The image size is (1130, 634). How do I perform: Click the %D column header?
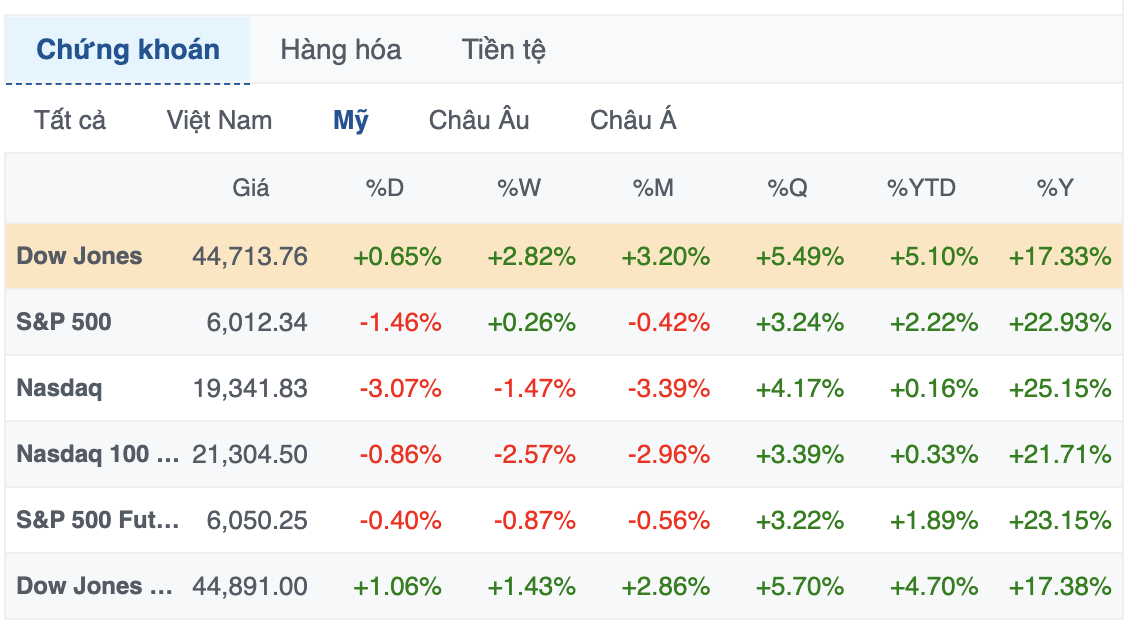coord(384,187)
